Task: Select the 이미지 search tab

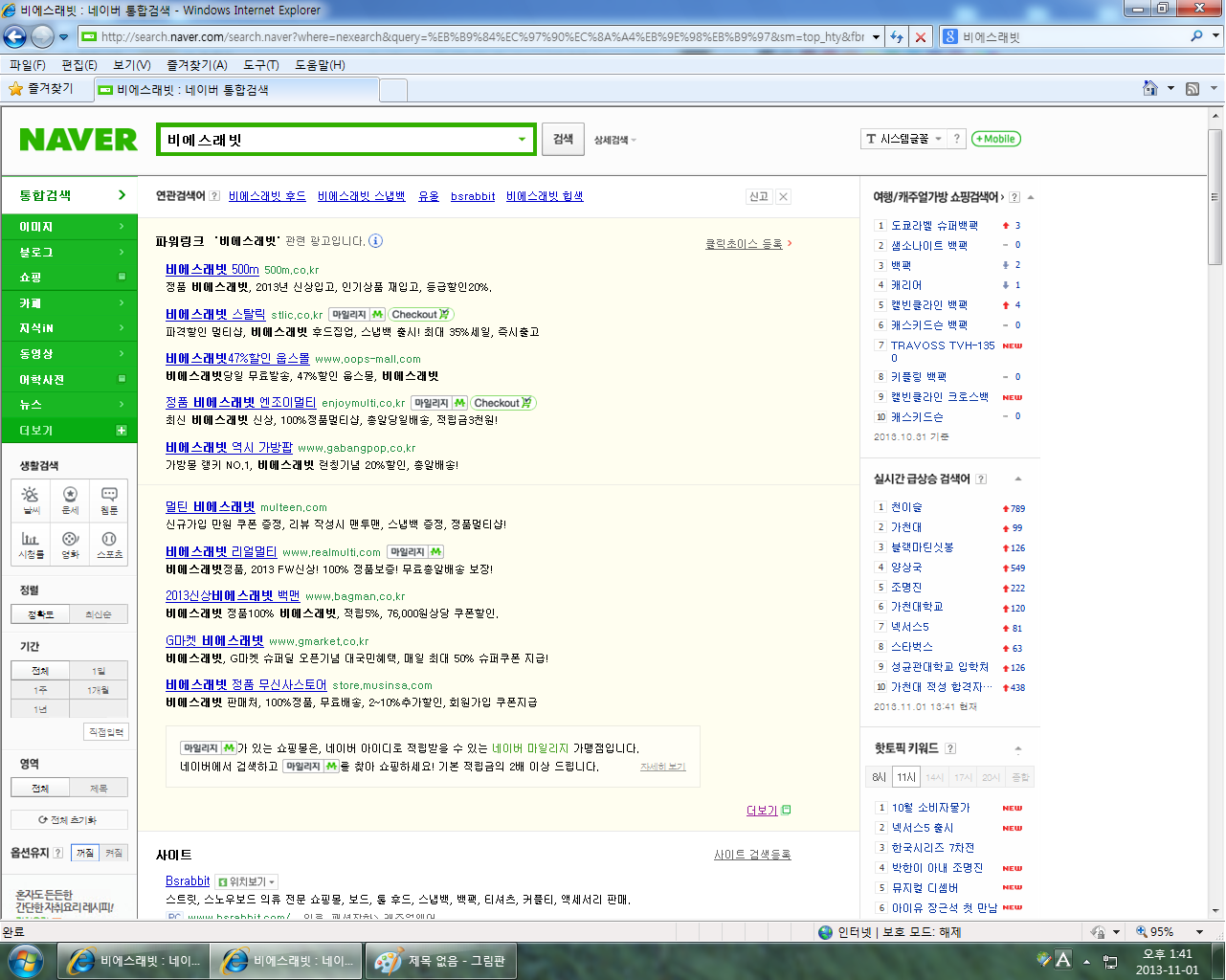Action: click(x=69, y=227)
